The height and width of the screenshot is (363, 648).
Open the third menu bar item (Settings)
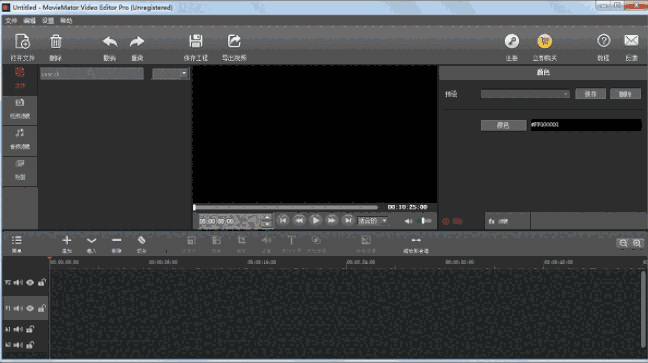(x=48, y=21)
